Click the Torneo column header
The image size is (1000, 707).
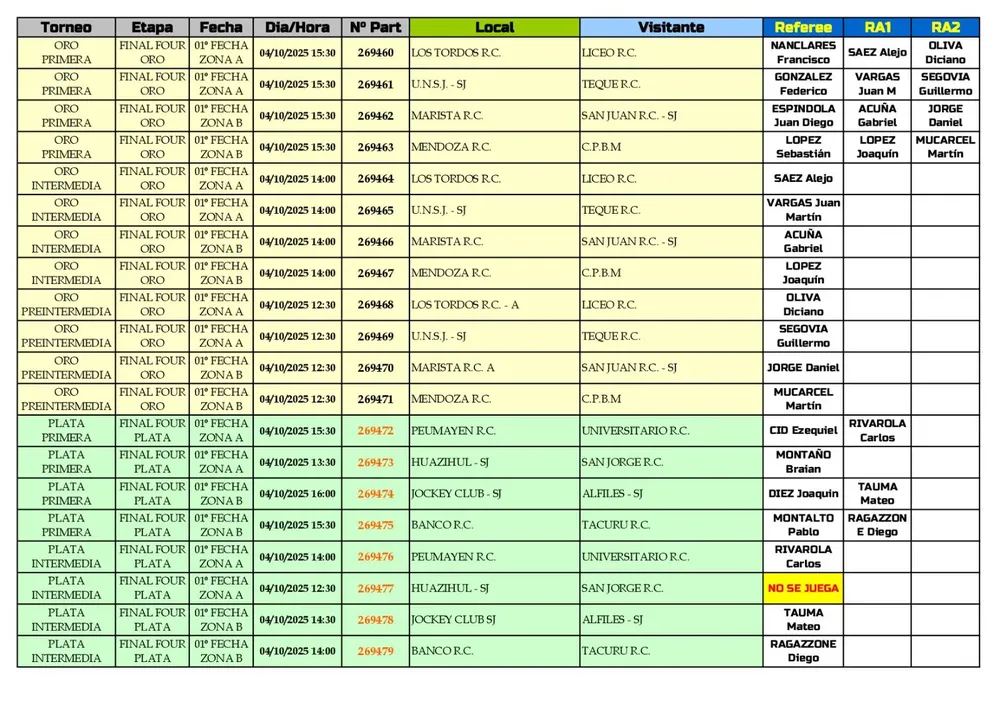pos(67,28)
